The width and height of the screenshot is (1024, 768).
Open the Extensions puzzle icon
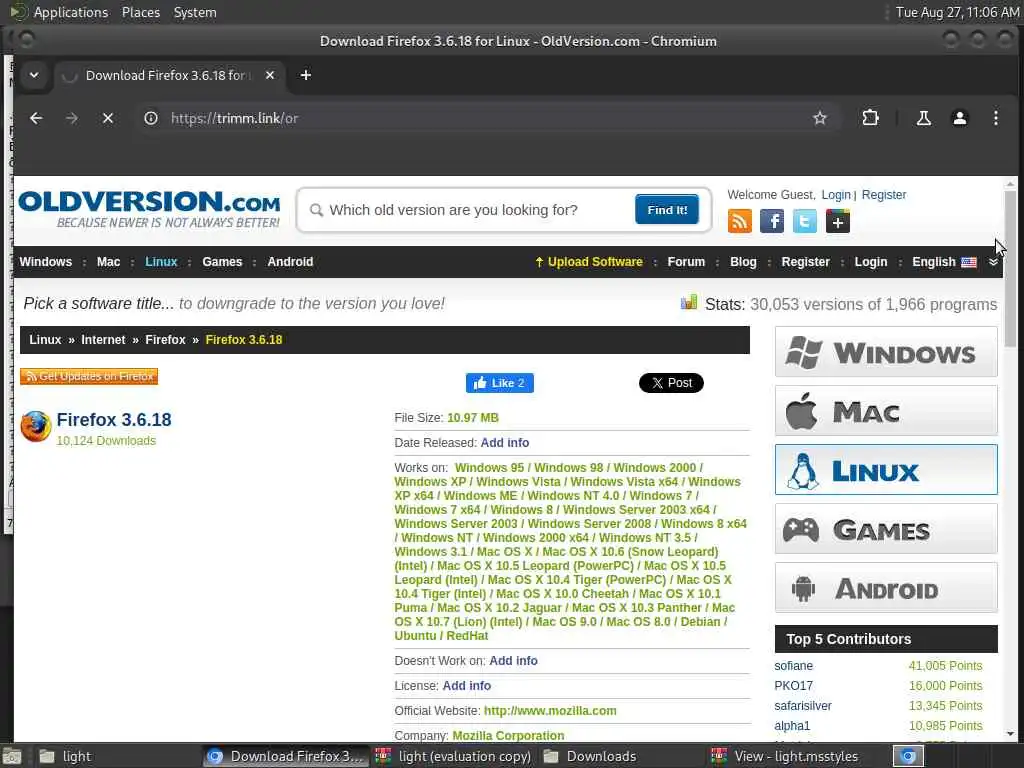click(870, 118)
